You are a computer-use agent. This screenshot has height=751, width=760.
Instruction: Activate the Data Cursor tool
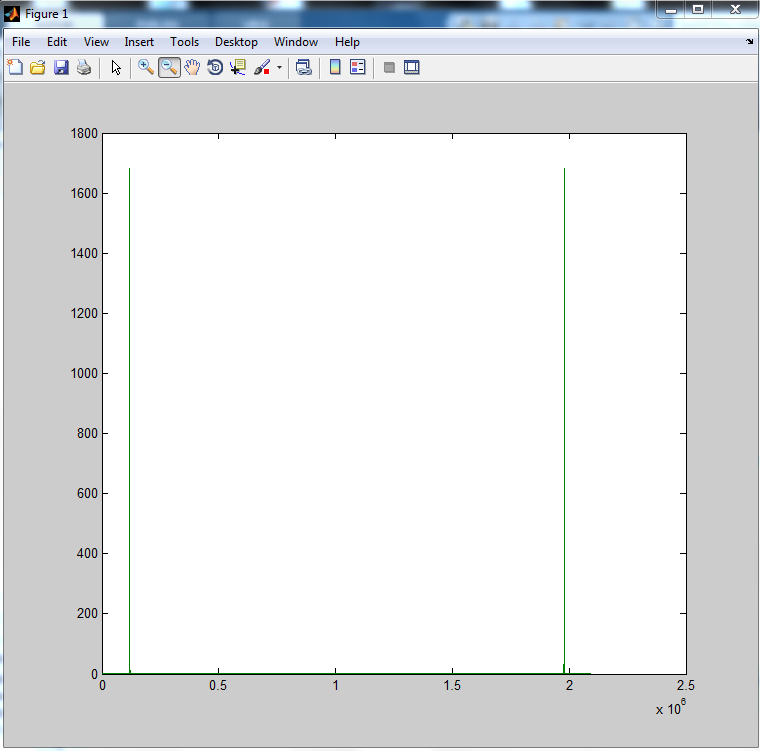point(238,68)
